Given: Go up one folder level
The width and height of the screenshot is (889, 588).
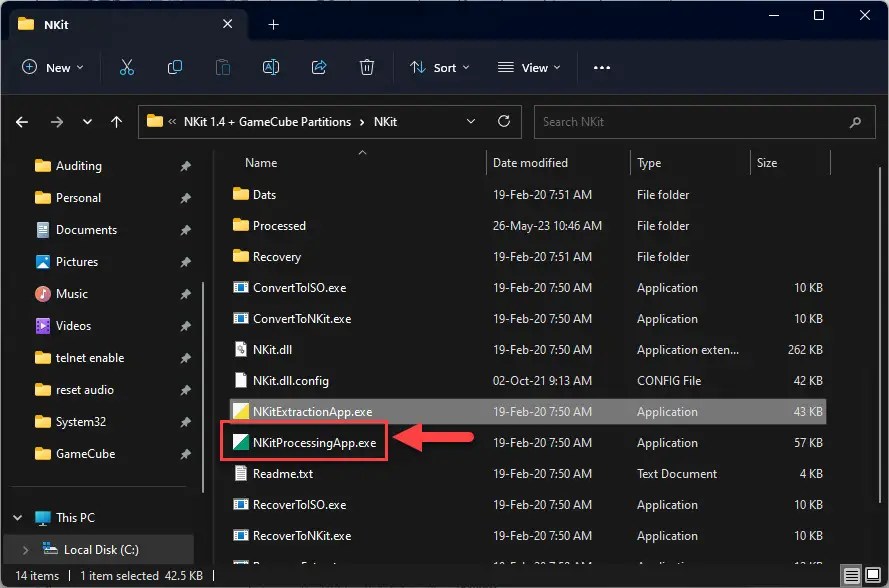Looking at the screenshot, I should (x=116, y=122).
